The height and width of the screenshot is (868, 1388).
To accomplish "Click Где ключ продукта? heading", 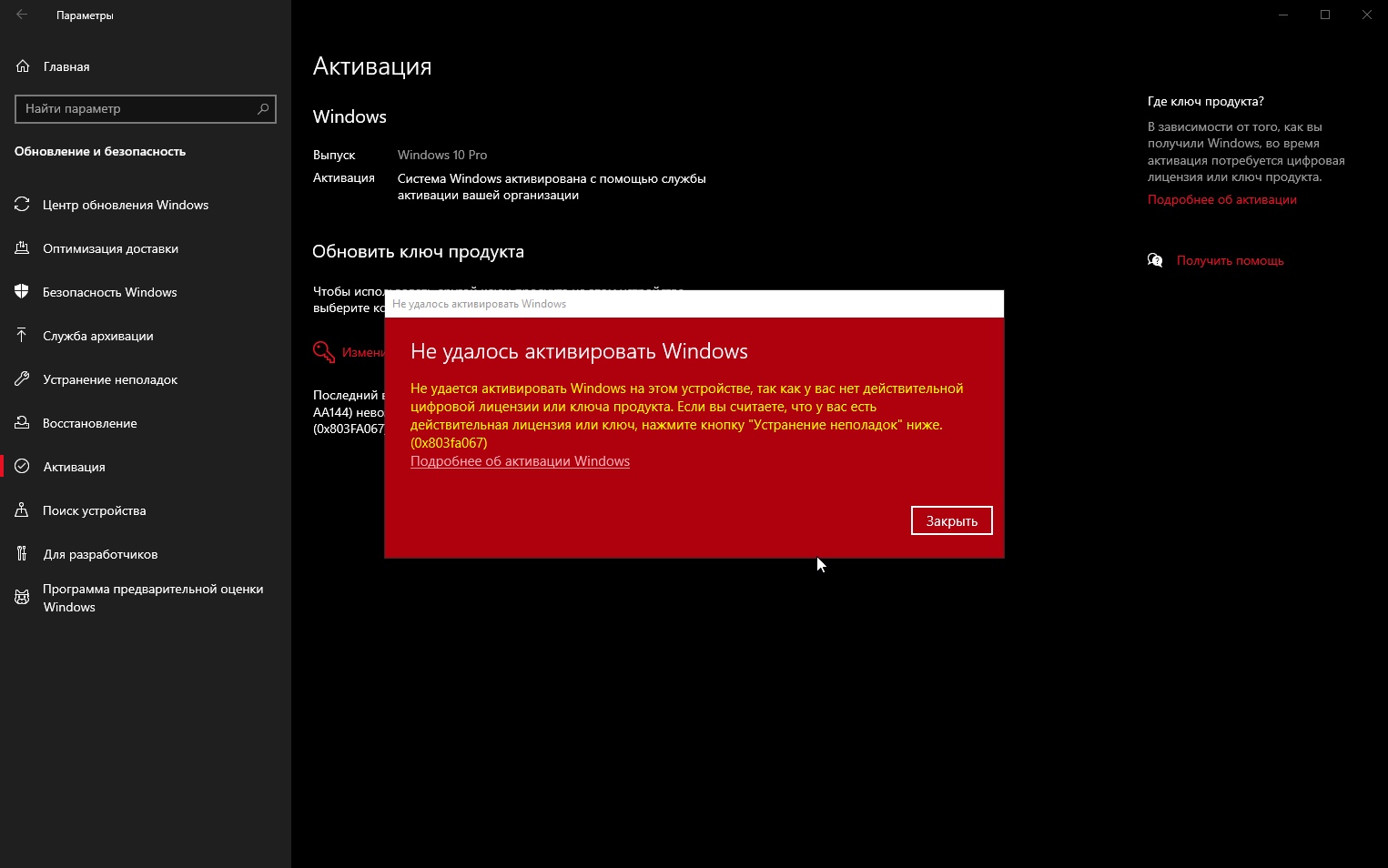I will click(x=1205, y=101).
